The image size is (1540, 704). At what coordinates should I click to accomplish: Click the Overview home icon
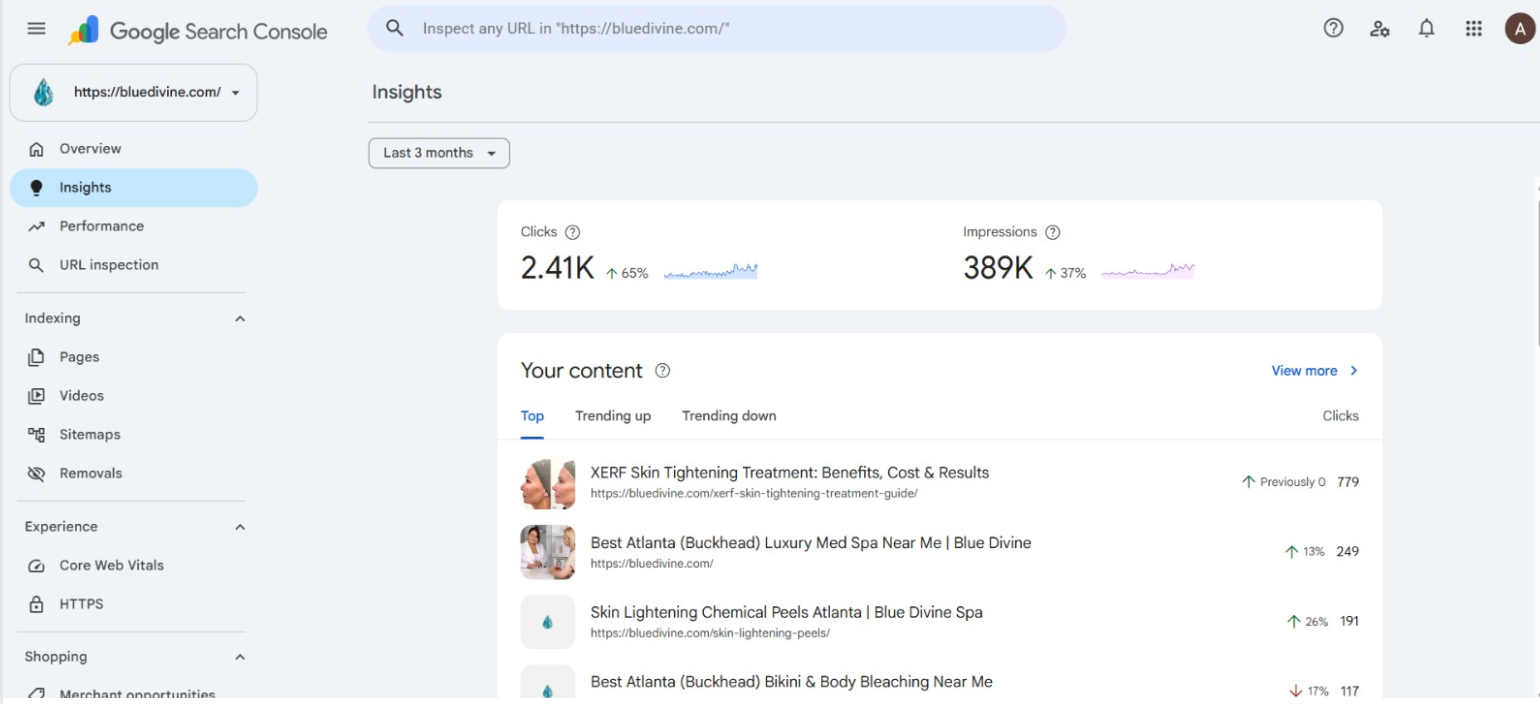click(37, 149)
